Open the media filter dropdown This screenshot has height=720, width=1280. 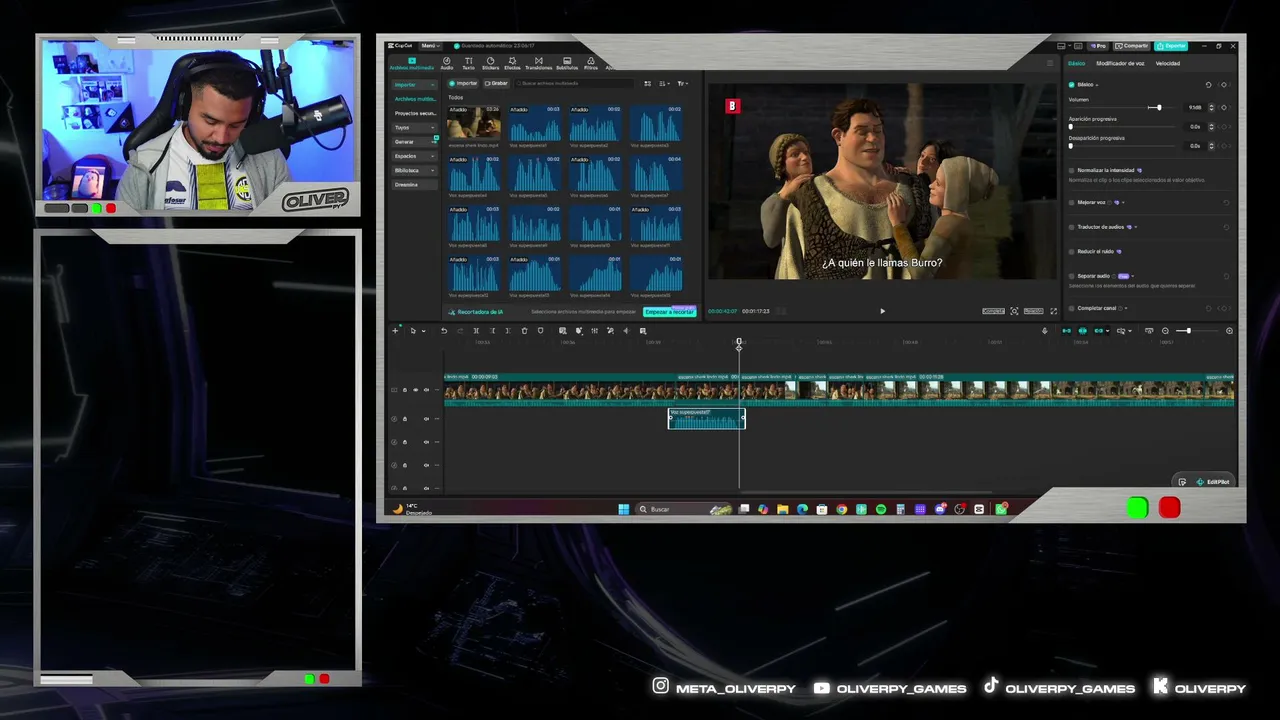tap(683, 84)
